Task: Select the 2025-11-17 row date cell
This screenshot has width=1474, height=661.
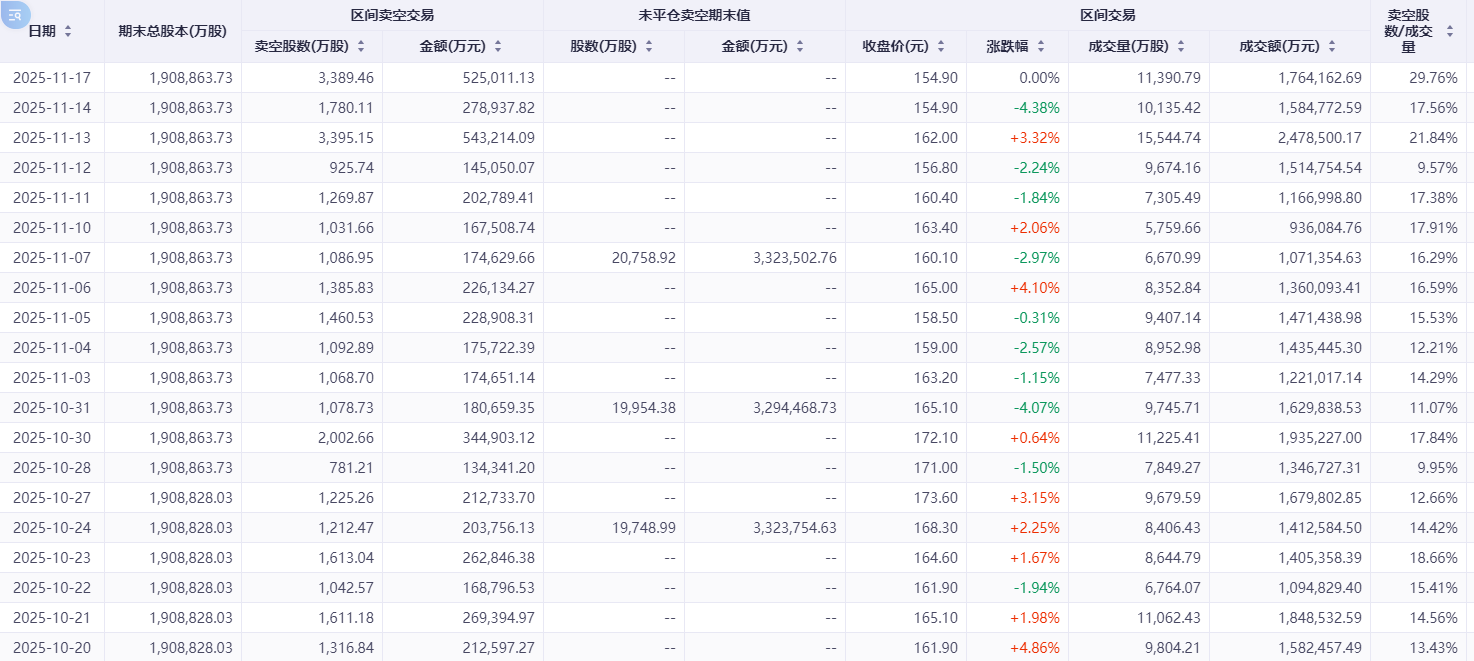Action: (x=52, y=78)
